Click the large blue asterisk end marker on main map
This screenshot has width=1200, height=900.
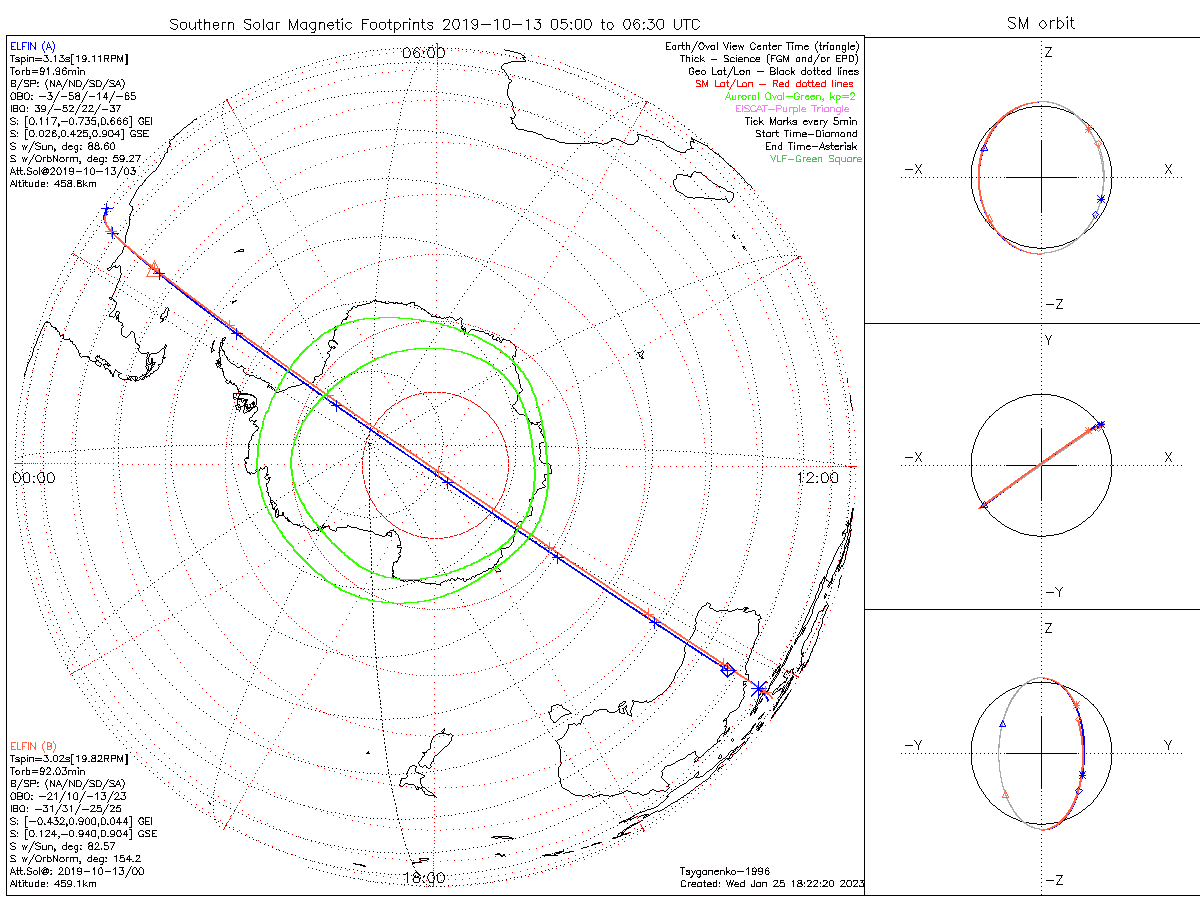click(759, 689)
